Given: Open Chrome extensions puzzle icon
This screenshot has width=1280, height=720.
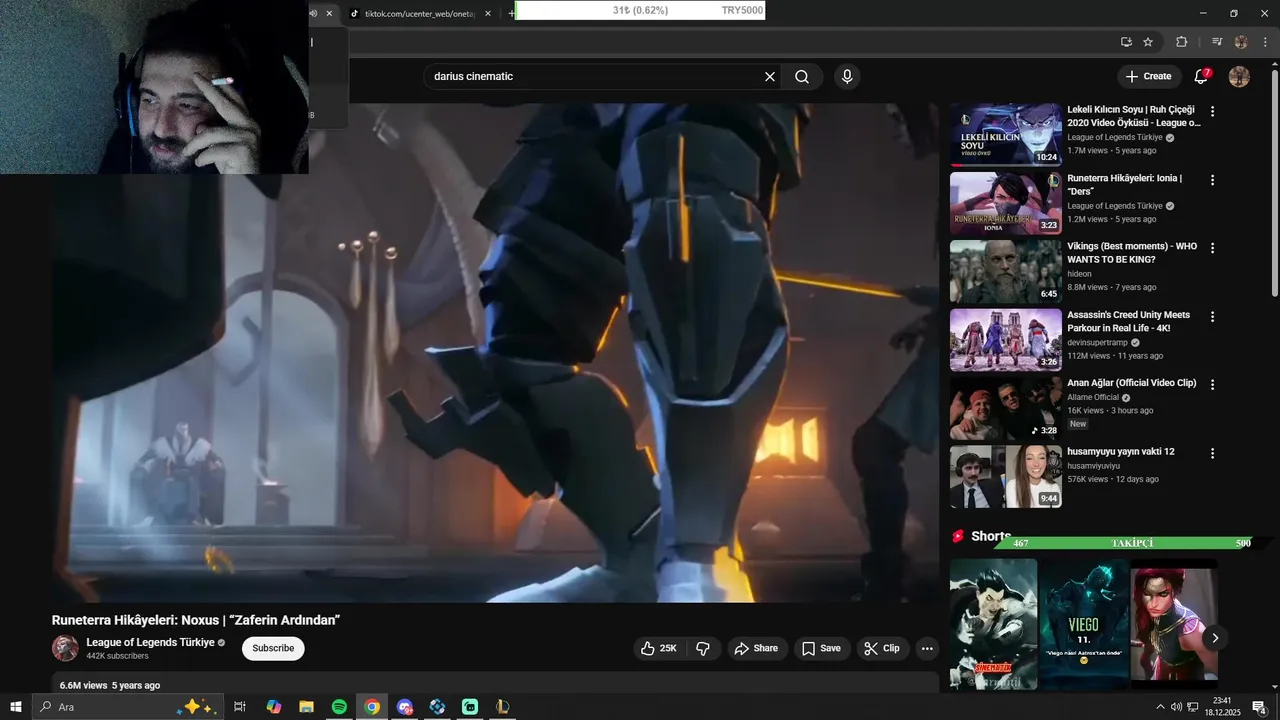Looking at the screenshot, I should 1181,42.
